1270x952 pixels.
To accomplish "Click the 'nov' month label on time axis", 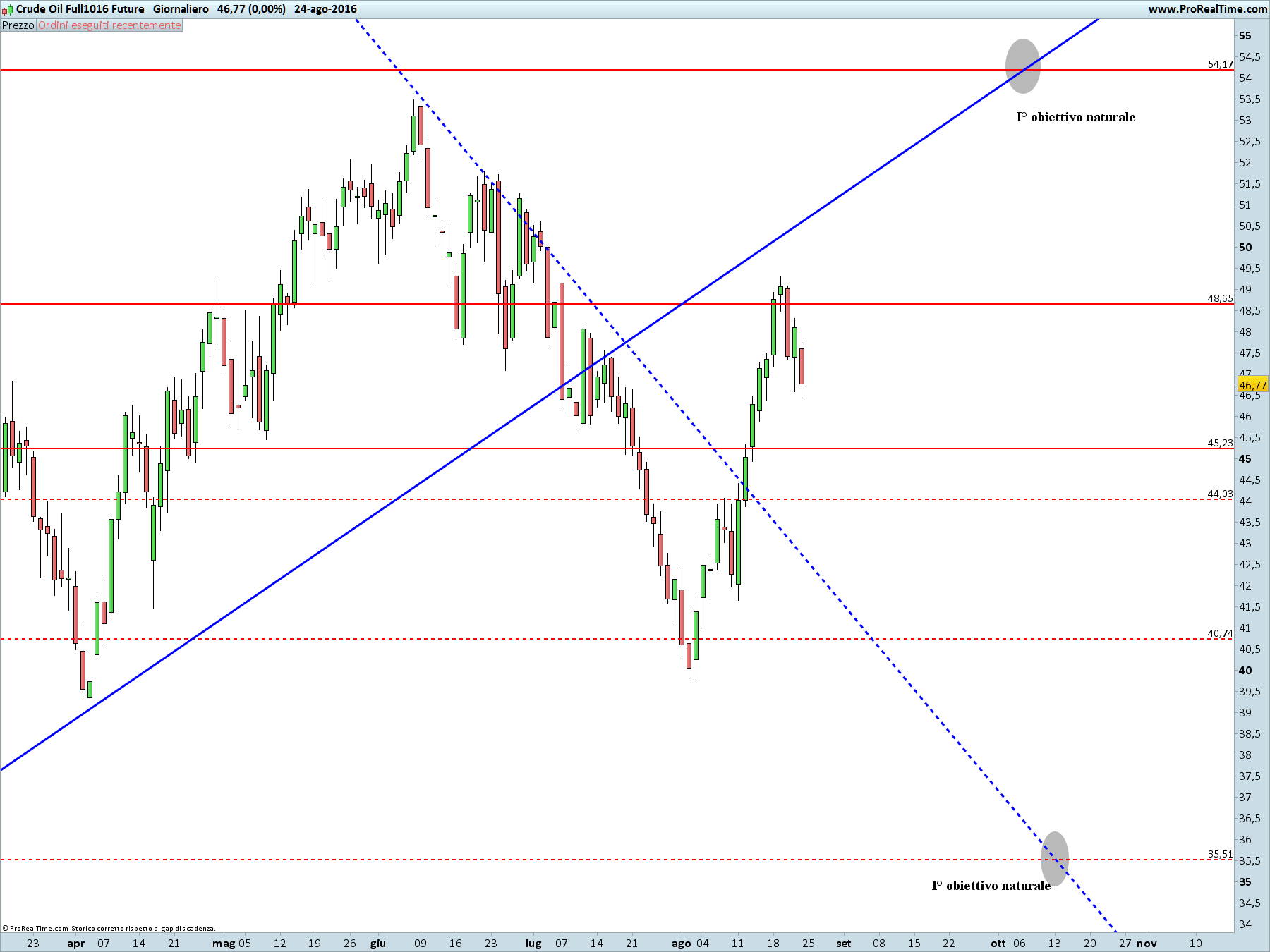I will (1147, 944).
